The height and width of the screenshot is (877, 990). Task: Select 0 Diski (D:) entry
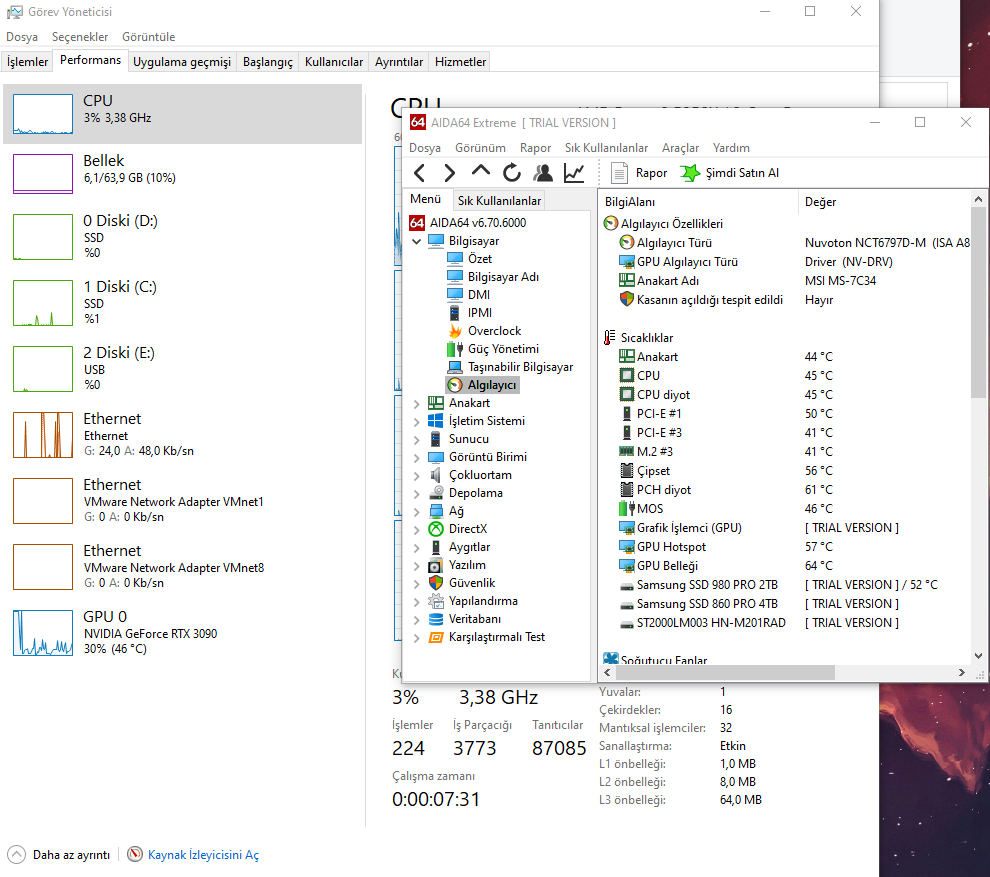click(x=182, y=237)
